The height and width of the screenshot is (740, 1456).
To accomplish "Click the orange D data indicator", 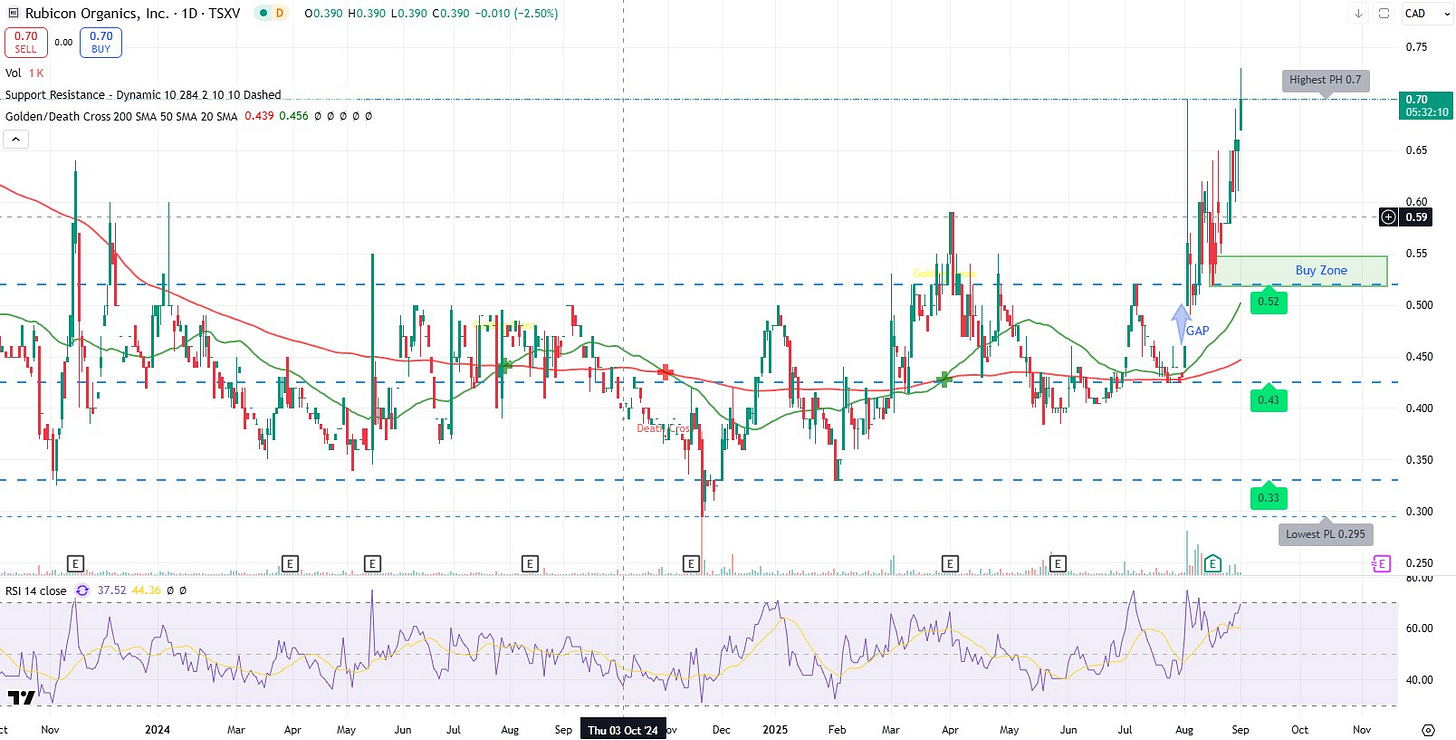I will pos(280,13).
